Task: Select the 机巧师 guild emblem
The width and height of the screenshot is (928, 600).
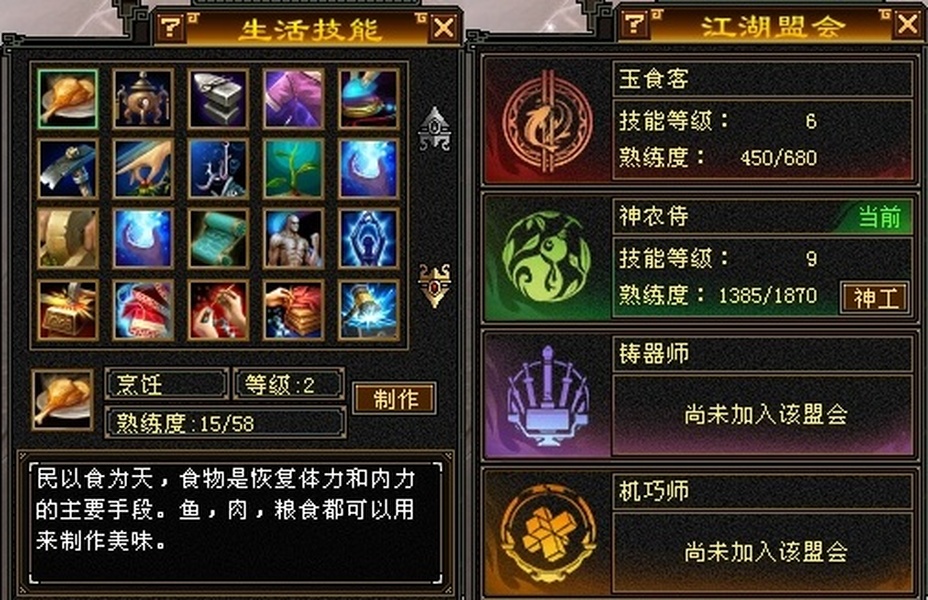Action: [547, 533]
